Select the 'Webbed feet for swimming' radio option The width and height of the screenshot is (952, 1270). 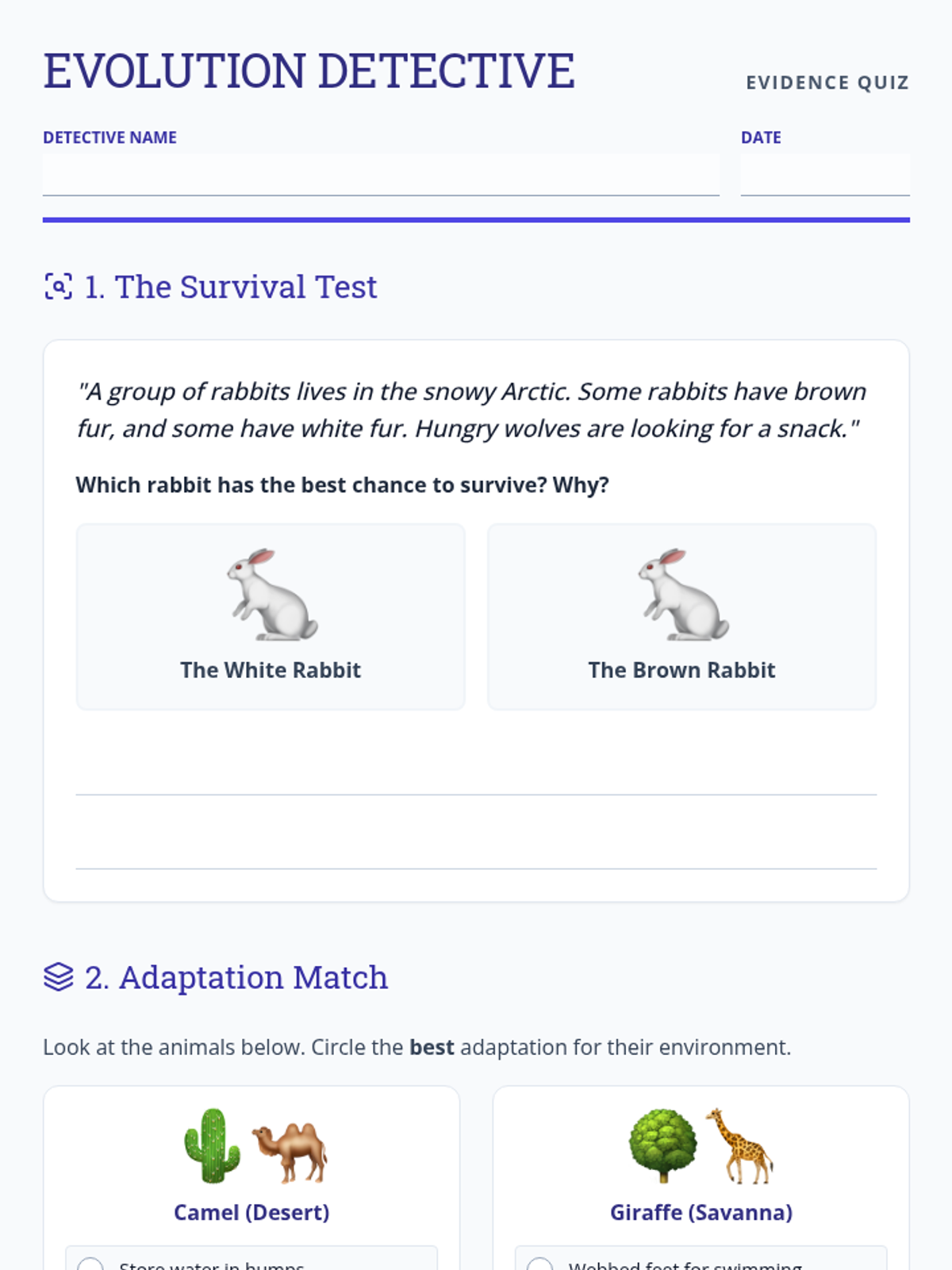click(x=540, y=1264)
